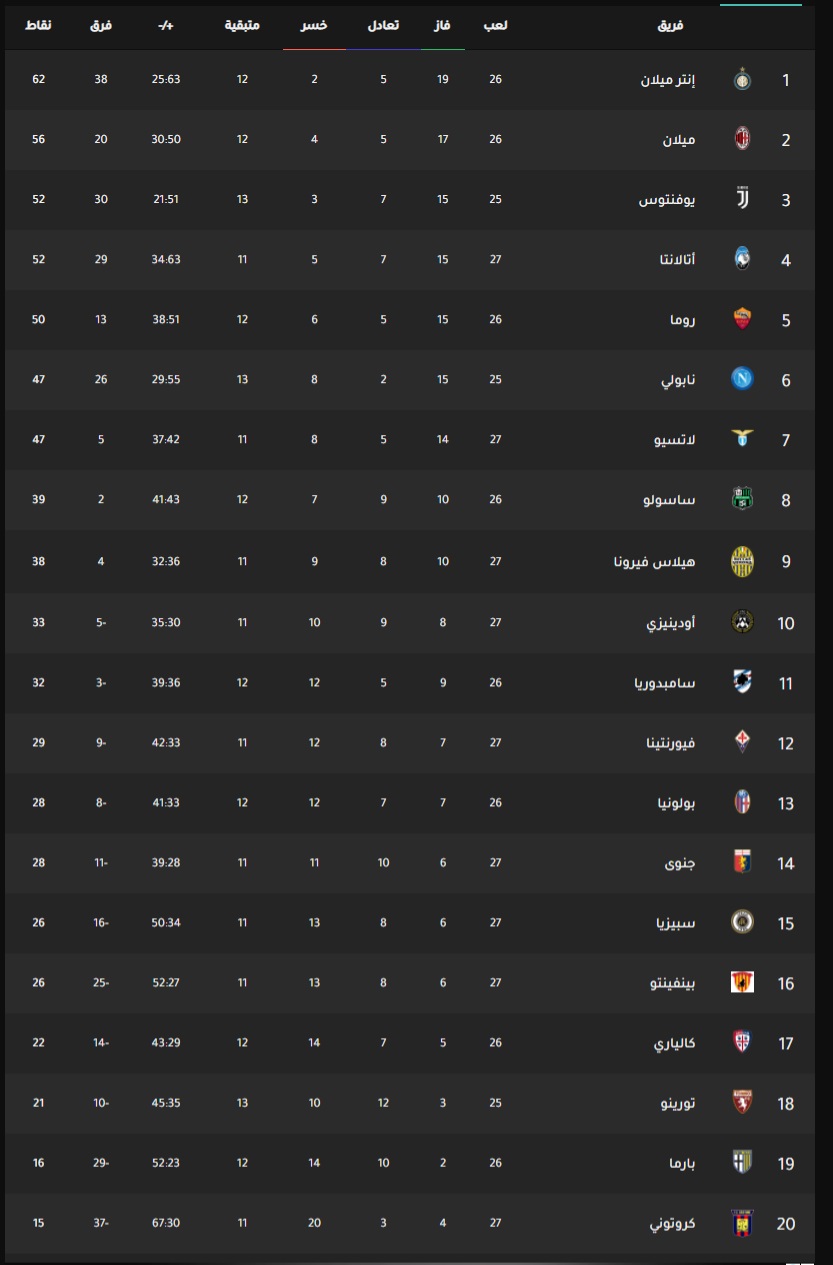Select the تعادل draws column header
Viewport: 833px width, 1265px height.
pyautogui.click(x=382, y=24)
